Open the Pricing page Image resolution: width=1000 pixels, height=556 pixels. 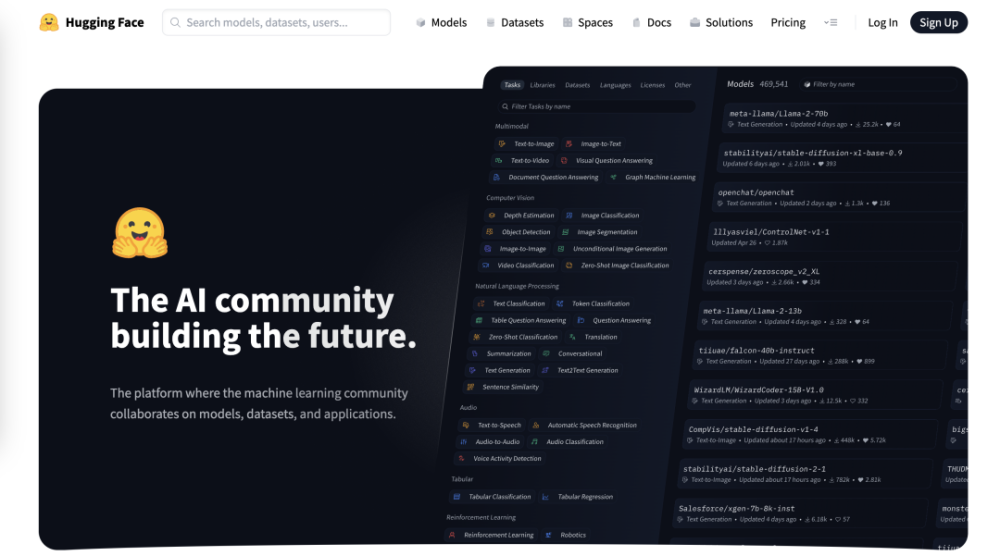coord(788,22)
